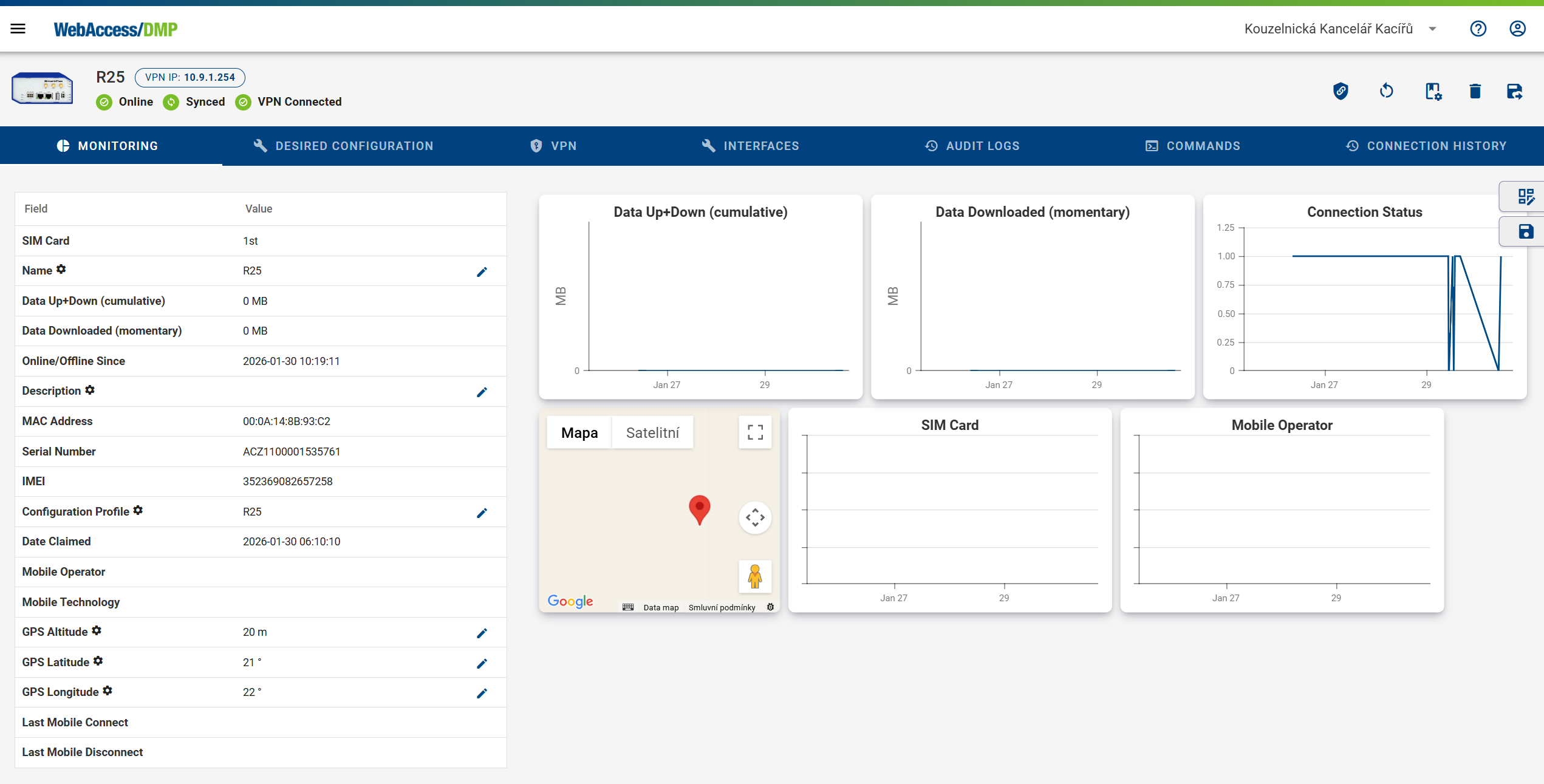Delete the R25 device via trash icon
The image size is (1544, 784).
(1475, 91)
